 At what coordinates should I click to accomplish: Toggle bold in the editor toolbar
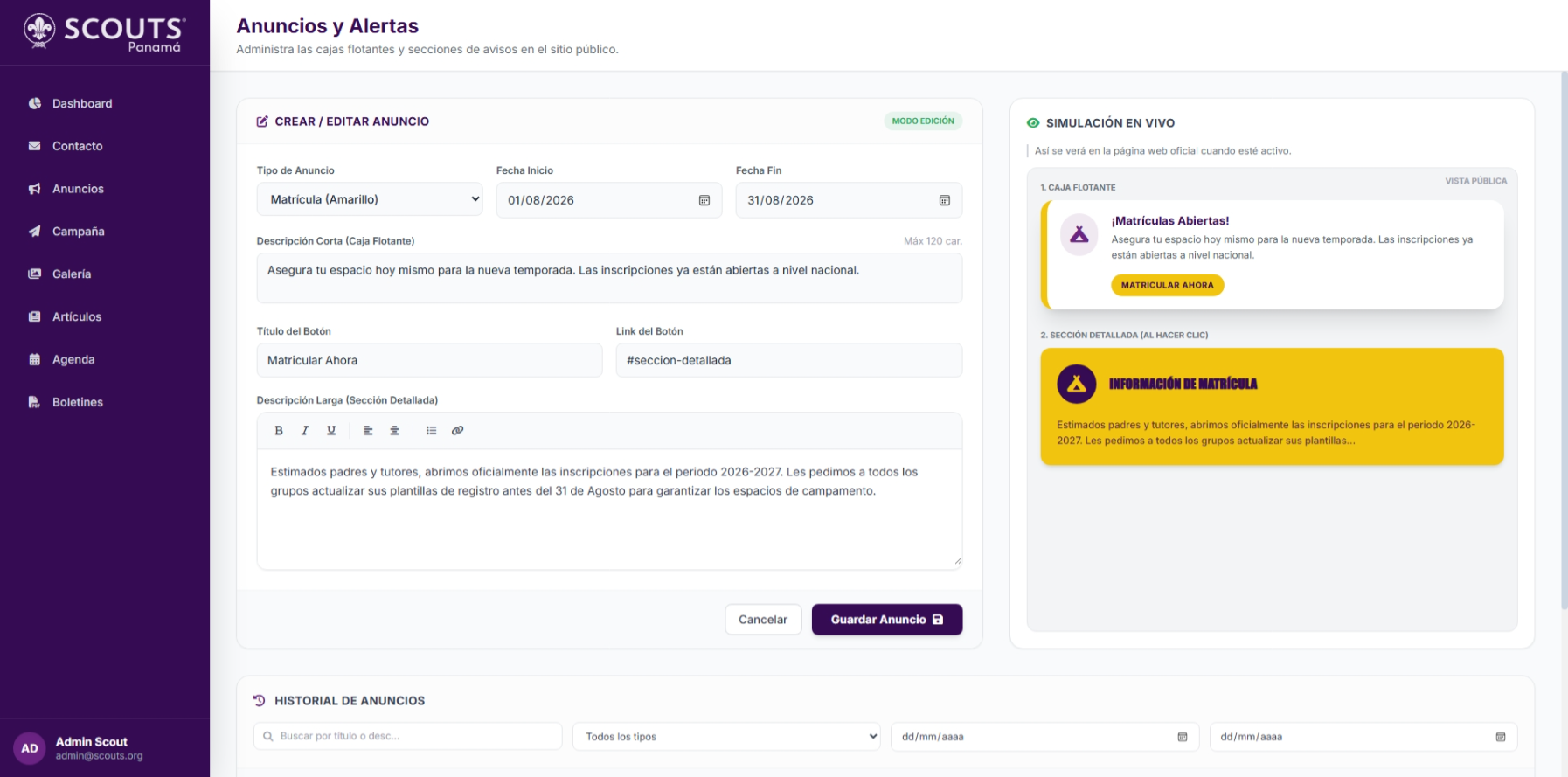click(x=279, y=430)
